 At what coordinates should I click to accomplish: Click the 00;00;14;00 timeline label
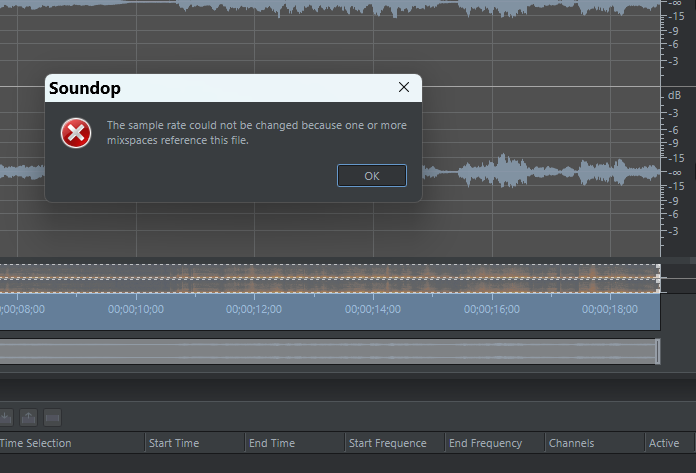[373, 309]
